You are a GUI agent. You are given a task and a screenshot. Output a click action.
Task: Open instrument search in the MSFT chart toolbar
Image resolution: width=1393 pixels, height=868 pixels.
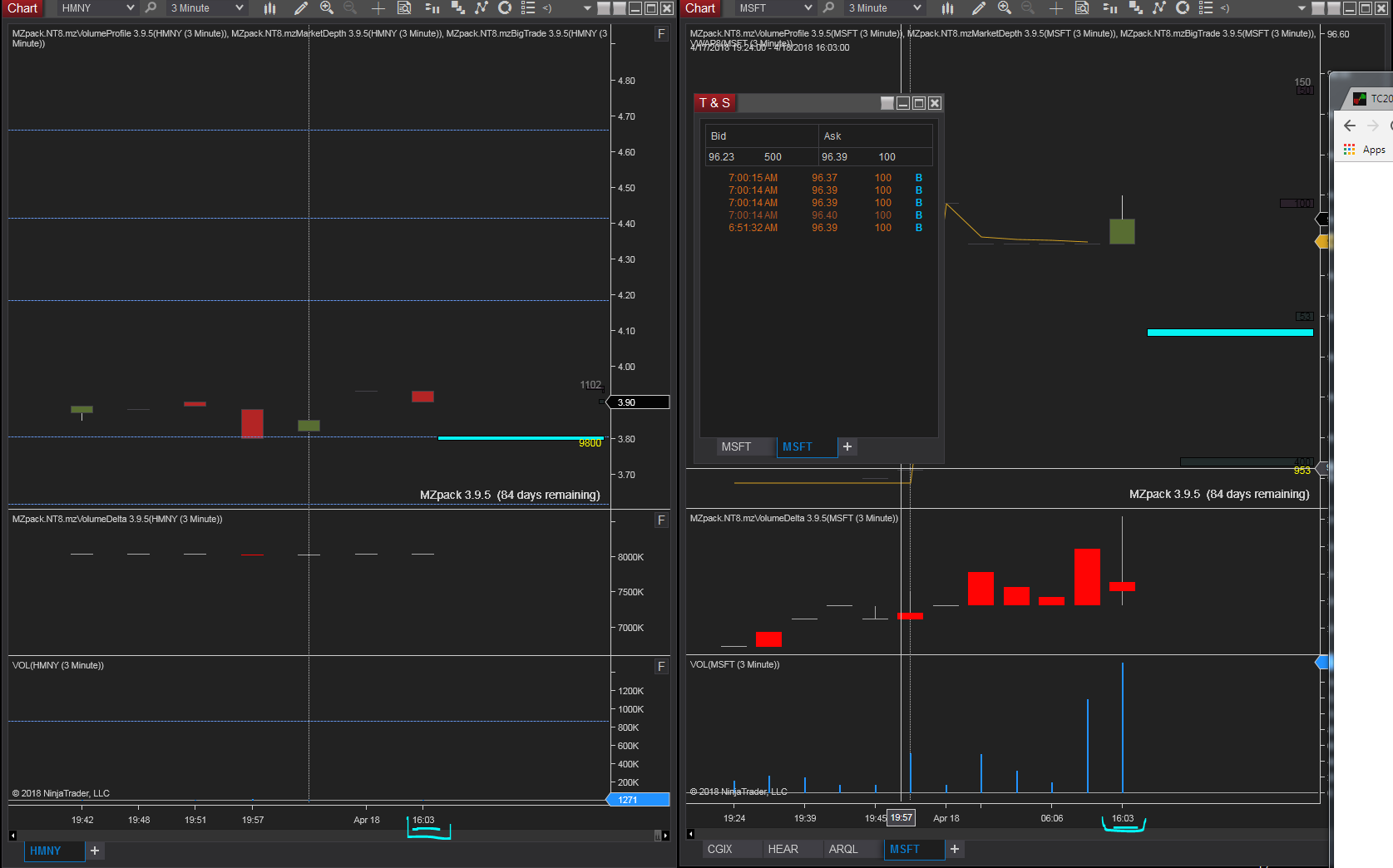pyautogui.click(x=828, y=7)
